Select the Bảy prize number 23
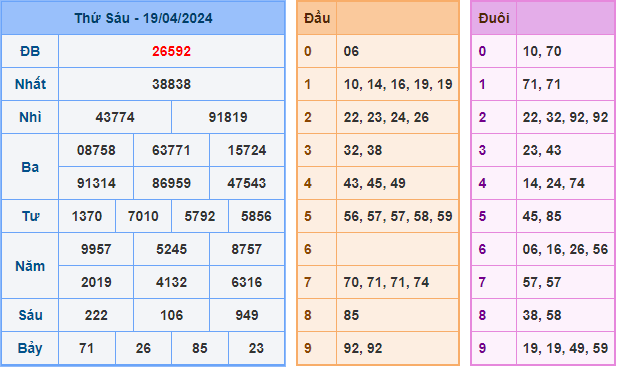 coord(256,349)
